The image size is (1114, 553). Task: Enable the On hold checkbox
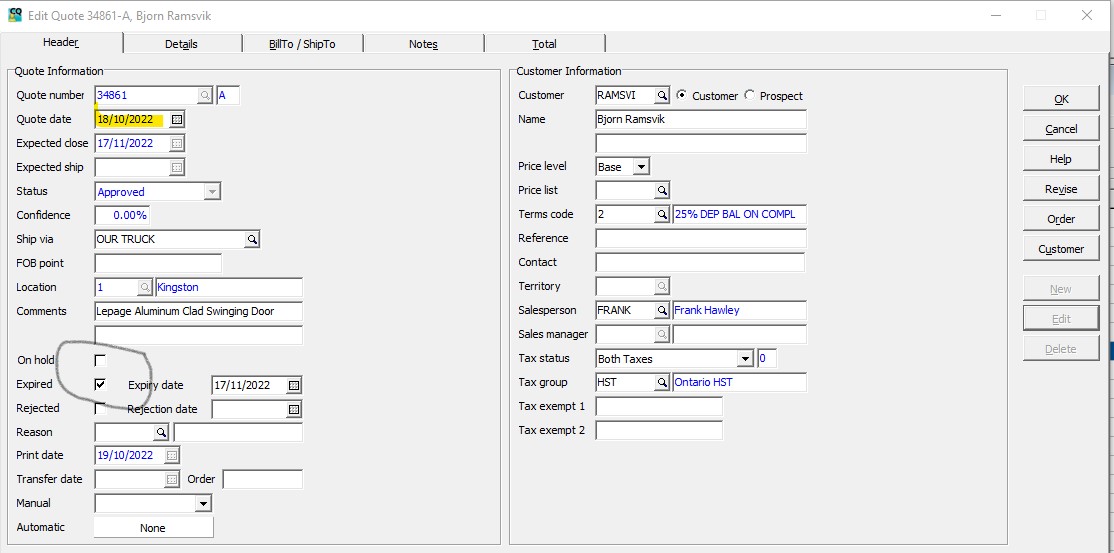click(x=100, y=360)
